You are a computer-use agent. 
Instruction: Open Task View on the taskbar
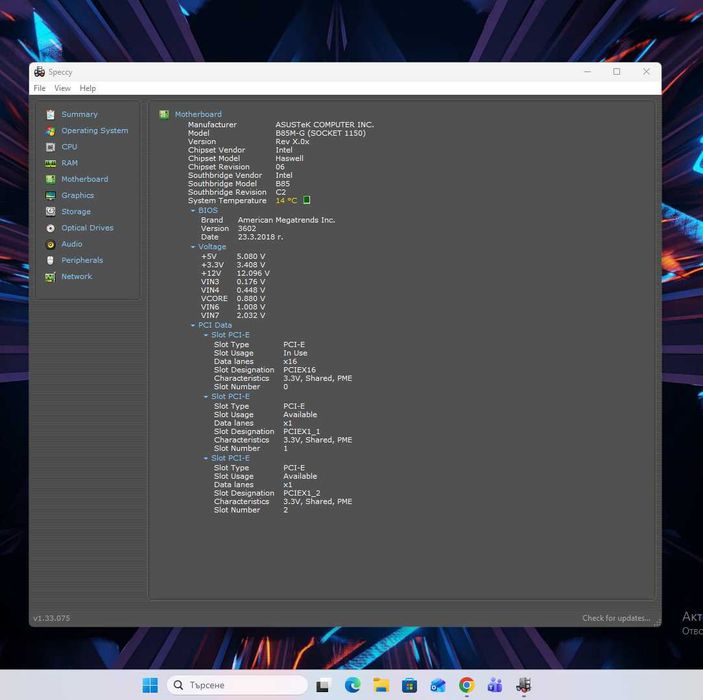(x=323, y=686)
